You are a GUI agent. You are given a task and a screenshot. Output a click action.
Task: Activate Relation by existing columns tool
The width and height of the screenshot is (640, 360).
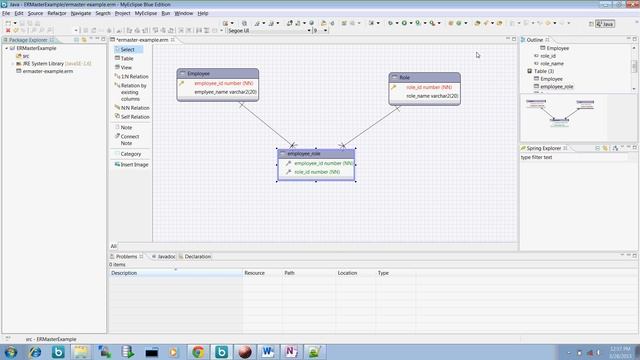132,92
